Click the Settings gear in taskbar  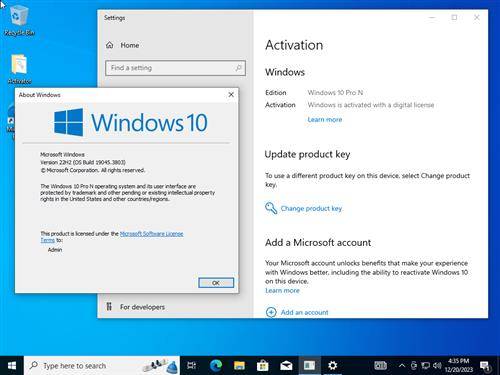pos(332,366)
